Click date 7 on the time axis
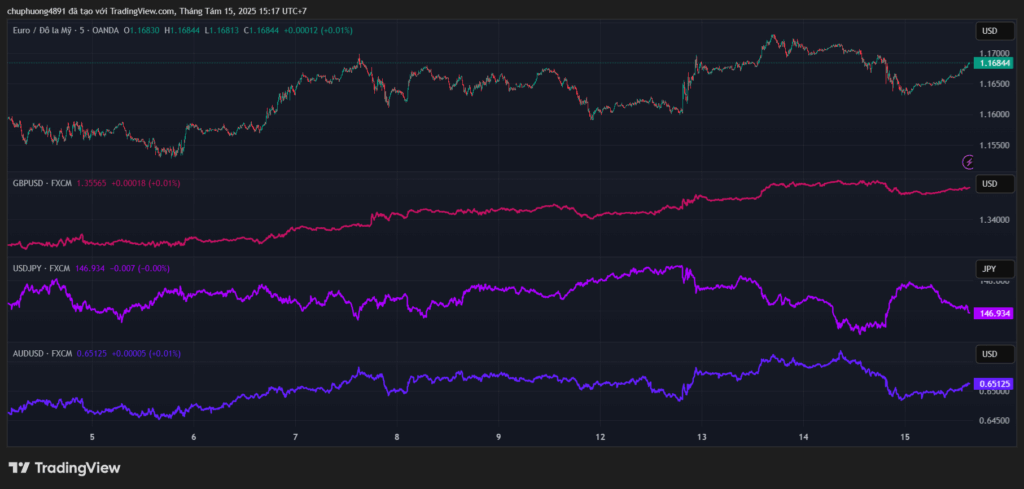 [295, 437]
